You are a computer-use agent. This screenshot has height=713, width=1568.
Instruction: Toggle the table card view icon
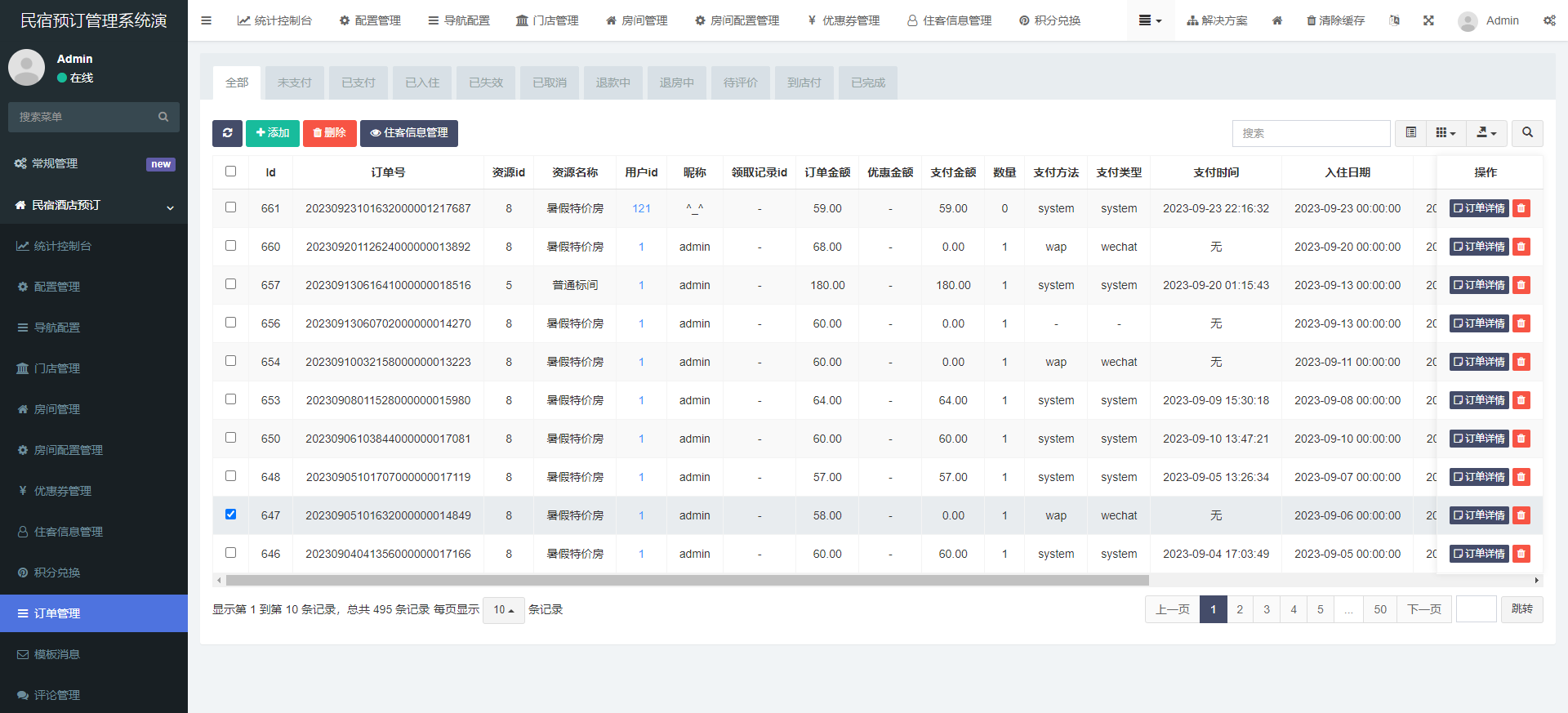pos(1410,133)
